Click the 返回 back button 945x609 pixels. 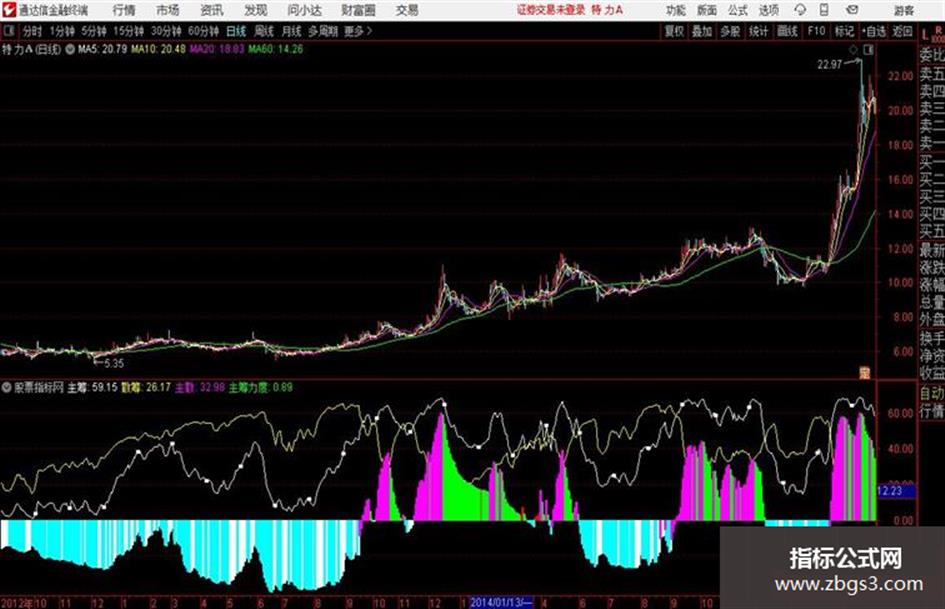click(902, 31)
